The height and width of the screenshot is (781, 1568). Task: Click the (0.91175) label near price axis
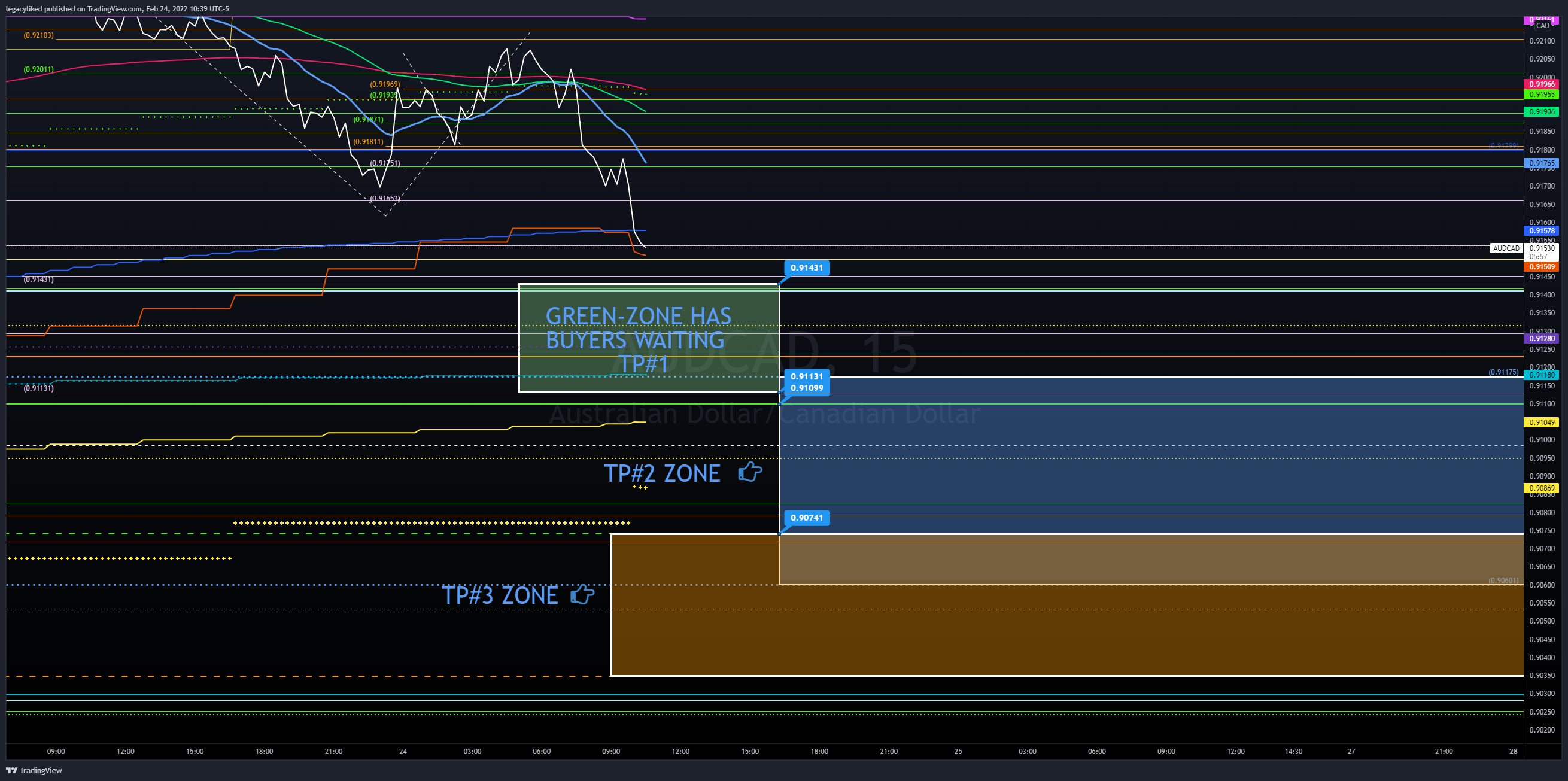coord(1503,372)
